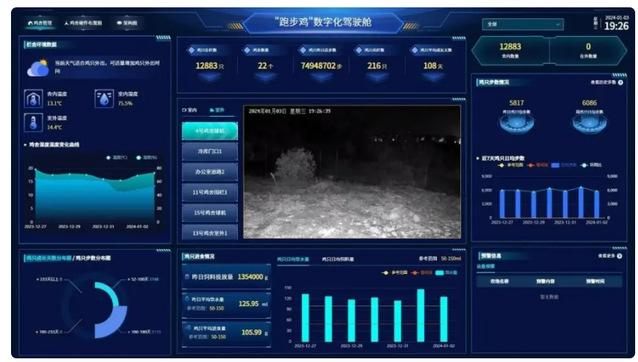638x362 pixels.
Task: Click the outdoor temperature thermometer icon
Action: point(33,122)
